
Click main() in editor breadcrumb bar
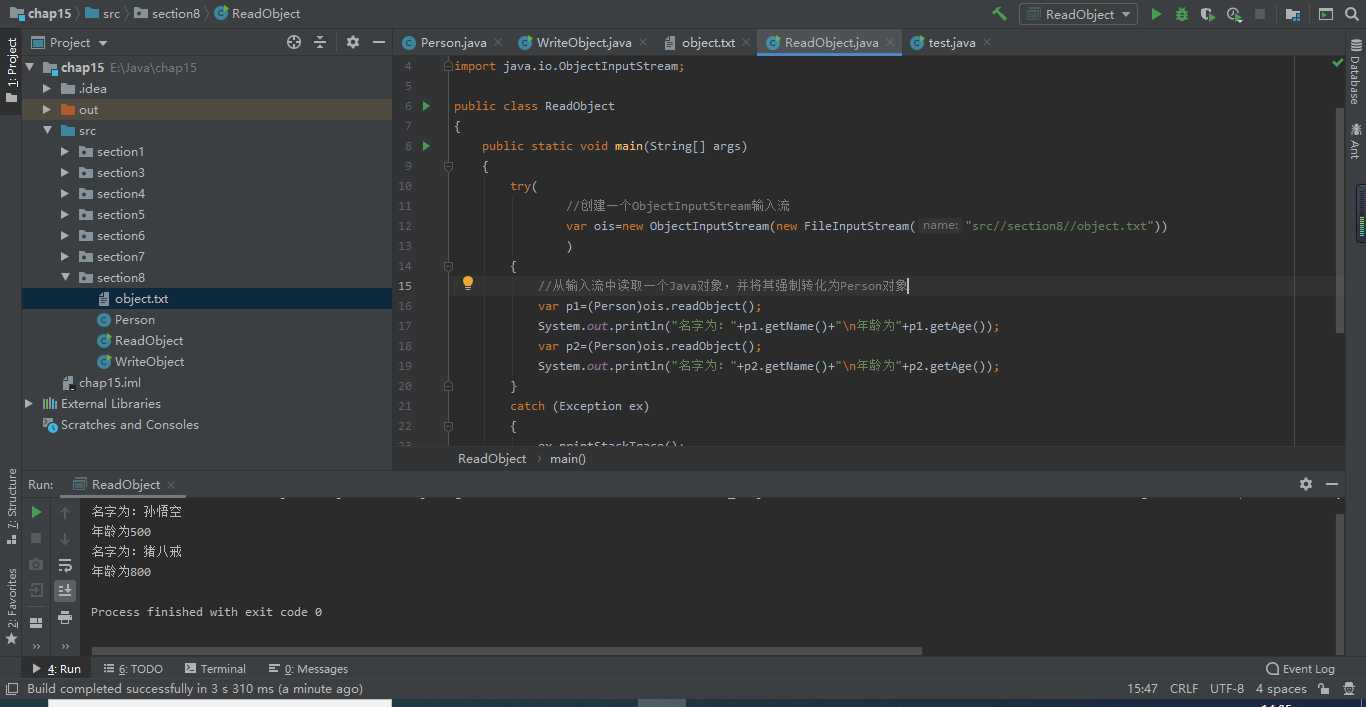568,459
